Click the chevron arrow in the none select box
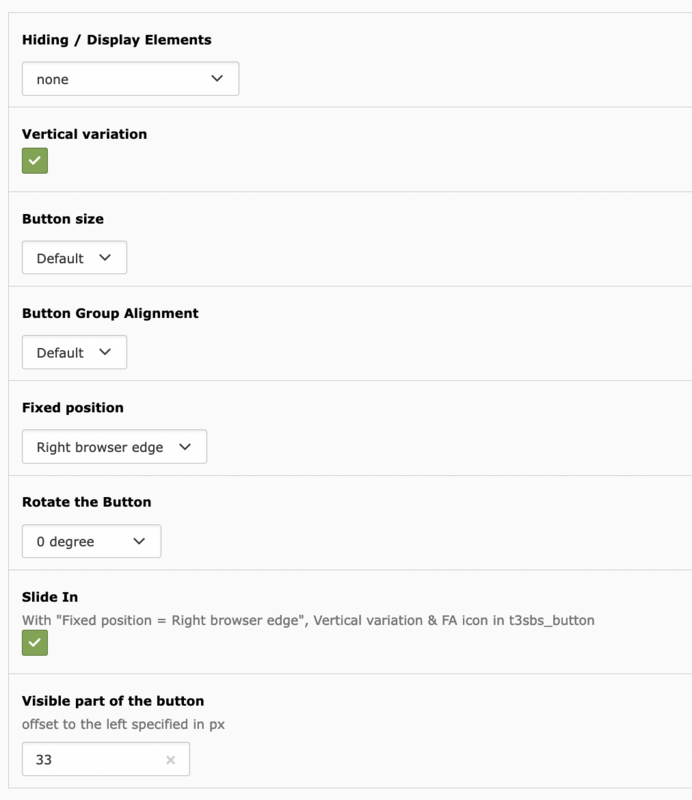This screenshot has width=692, height=800. pos(217,79)
